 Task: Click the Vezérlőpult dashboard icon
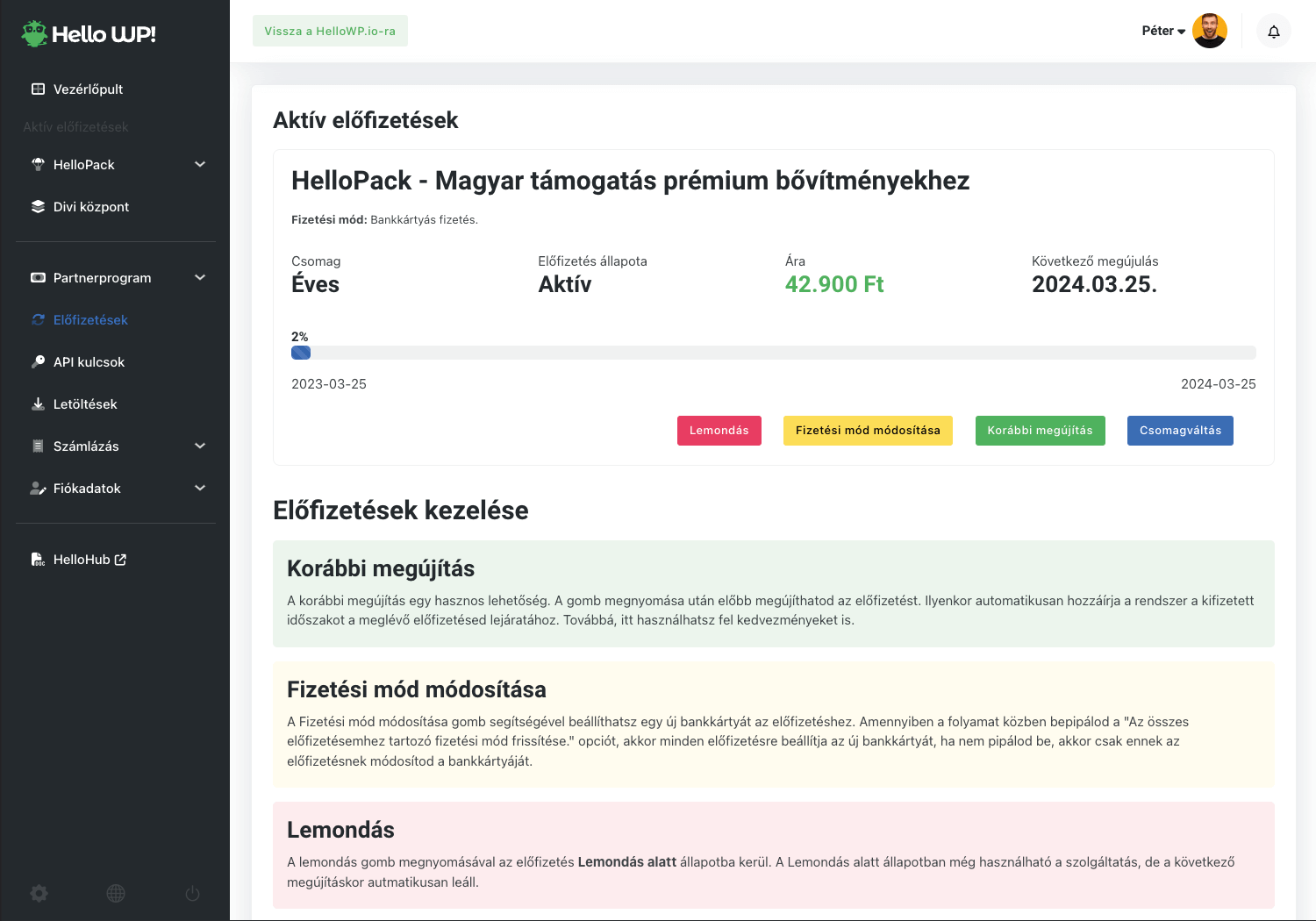pyautogui.click(x=38, y=89)
